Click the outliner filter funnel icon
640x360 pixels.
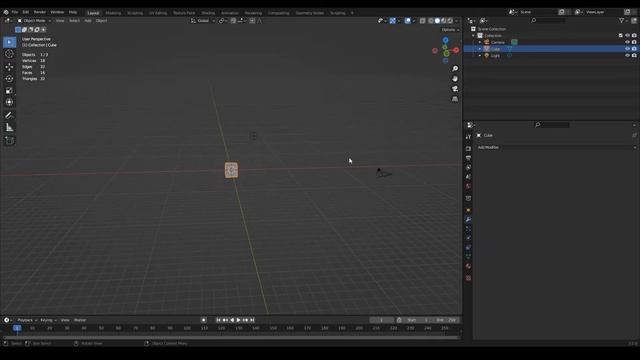click(x=621, y=20)
